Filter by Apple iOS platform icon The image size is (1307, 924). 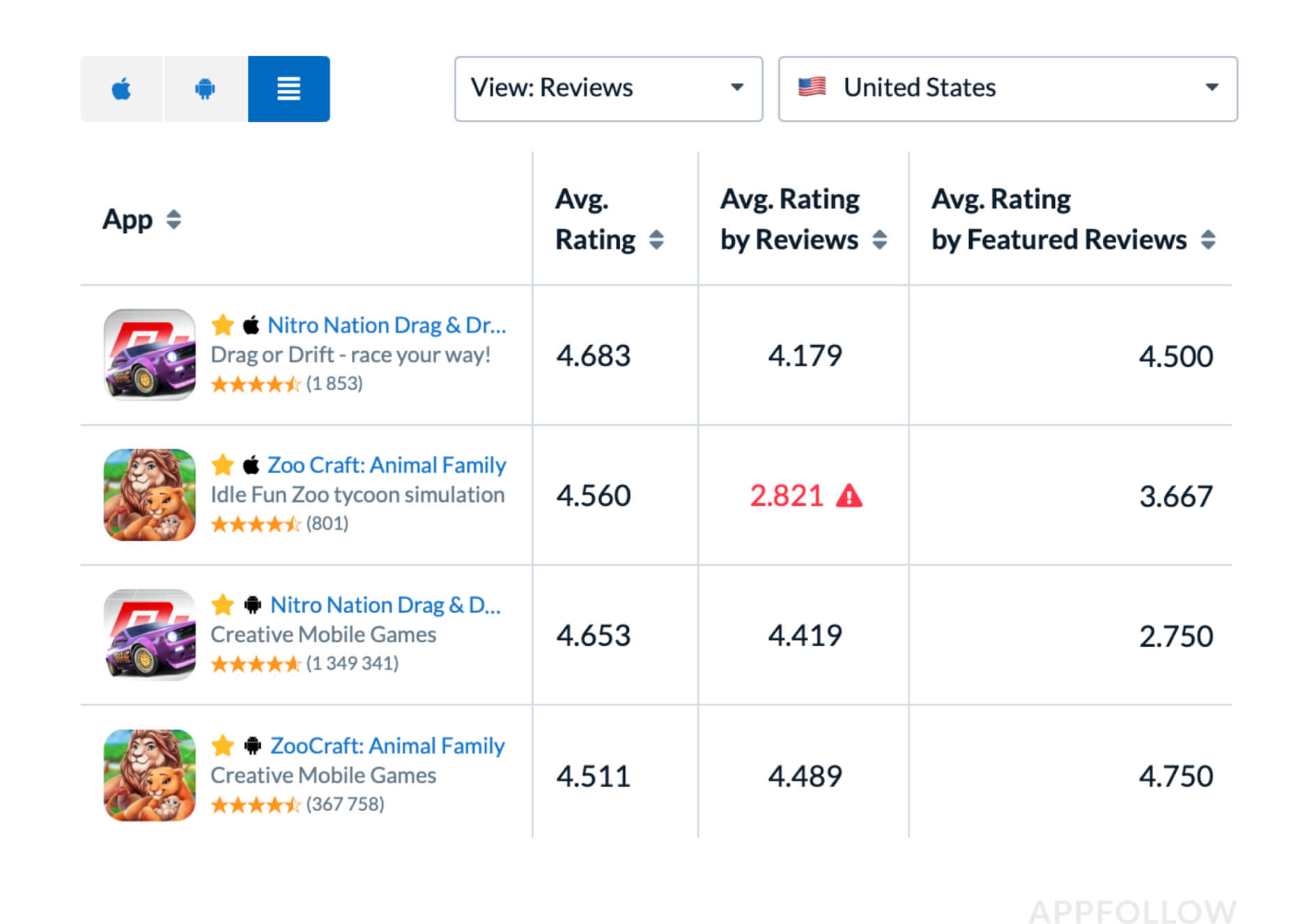tap(122, 89)
